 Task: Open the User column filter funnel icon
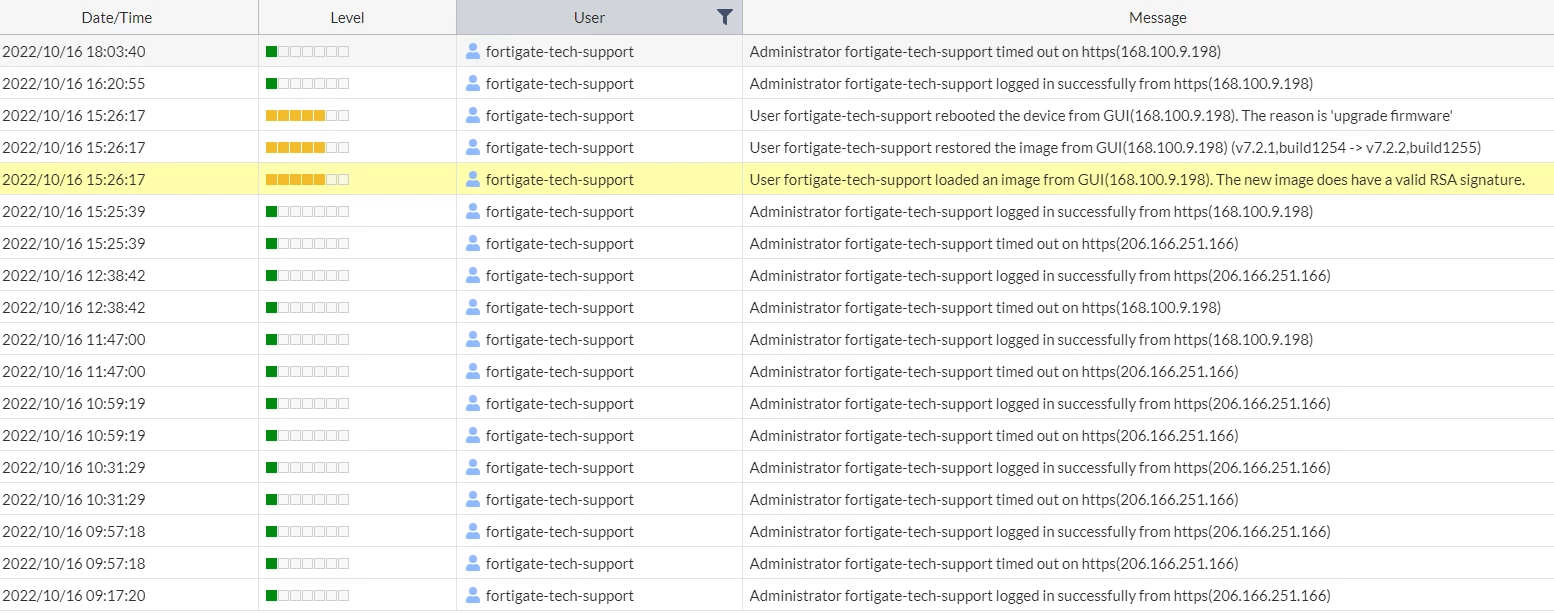point(725,17)
